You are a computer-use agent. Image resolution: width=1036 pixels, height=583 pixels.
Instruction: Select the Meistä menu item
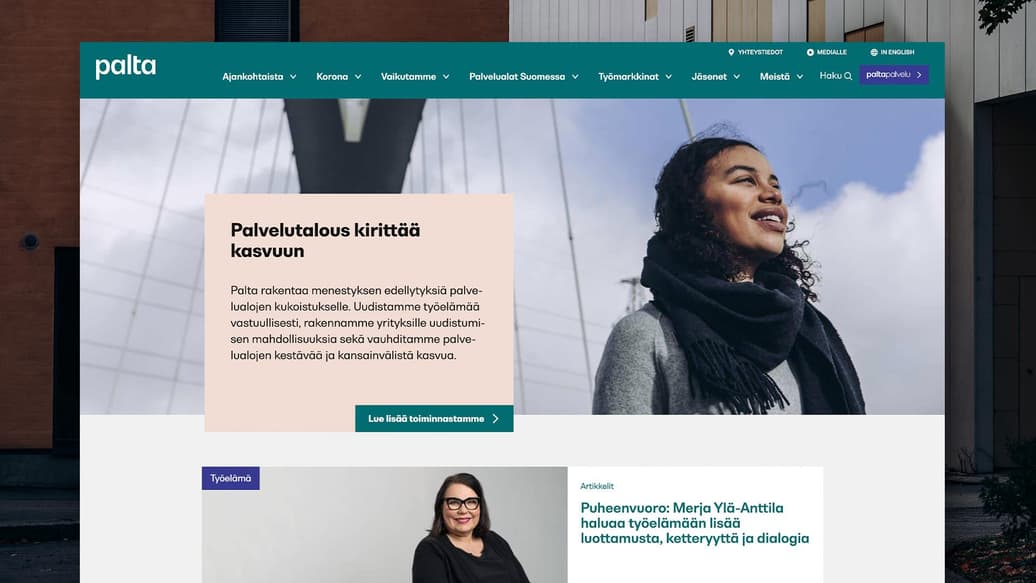(781, 77)
